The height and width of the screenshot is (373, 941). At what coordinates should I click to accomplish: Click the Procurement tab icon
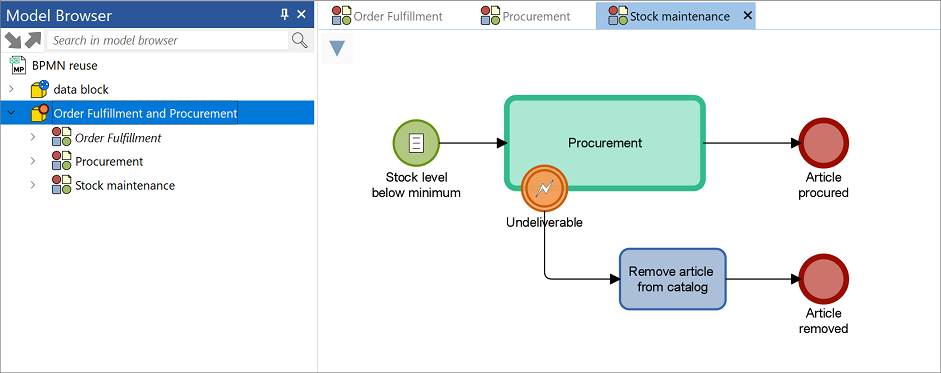coord(490,16)
